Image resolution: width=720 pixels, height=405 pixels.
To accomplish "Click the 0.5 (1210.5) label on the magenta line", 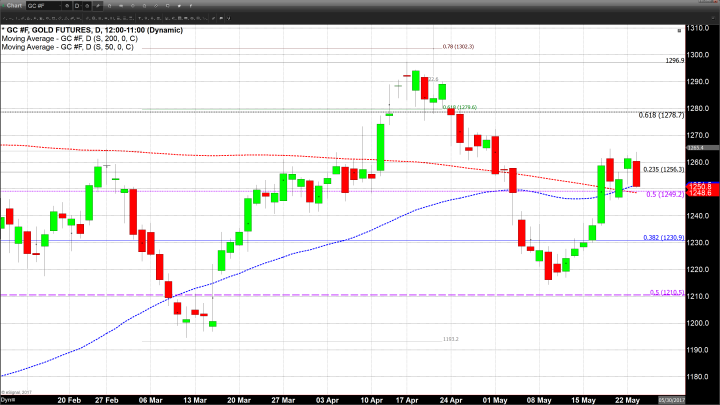I will [666, 292].
